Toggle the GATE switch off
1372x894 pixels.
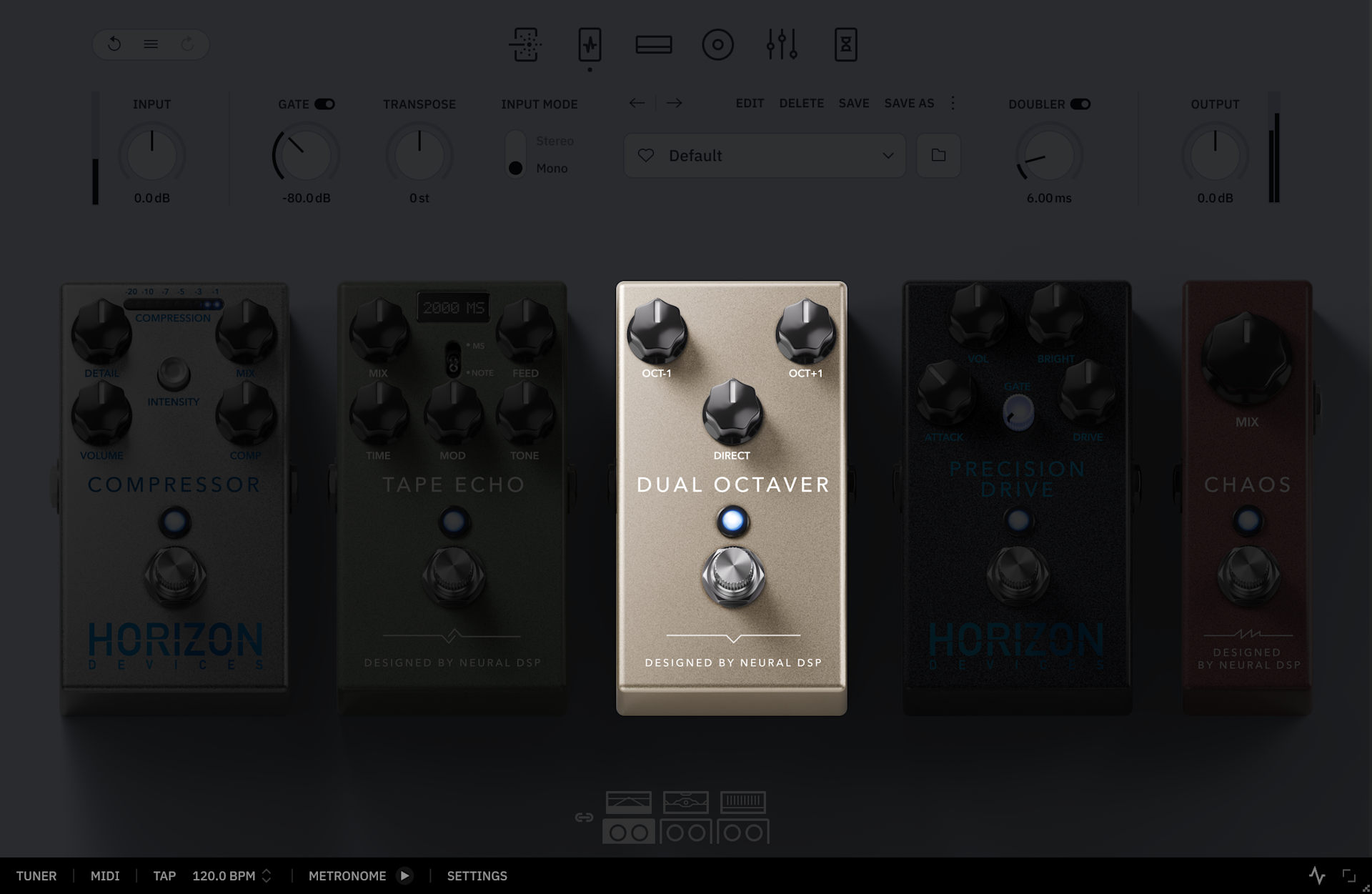click(x=325, y=104)
